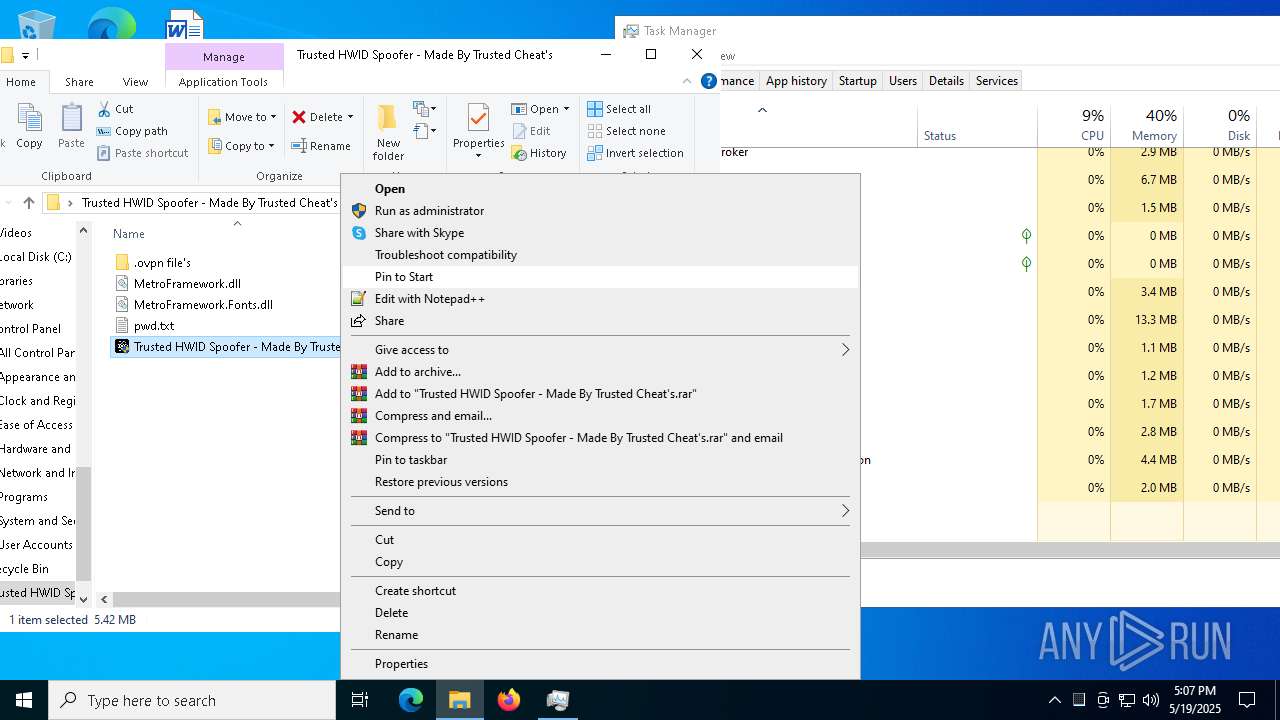Click the File Explorer help question icon

pyautogui.click(x=709, y=81)
